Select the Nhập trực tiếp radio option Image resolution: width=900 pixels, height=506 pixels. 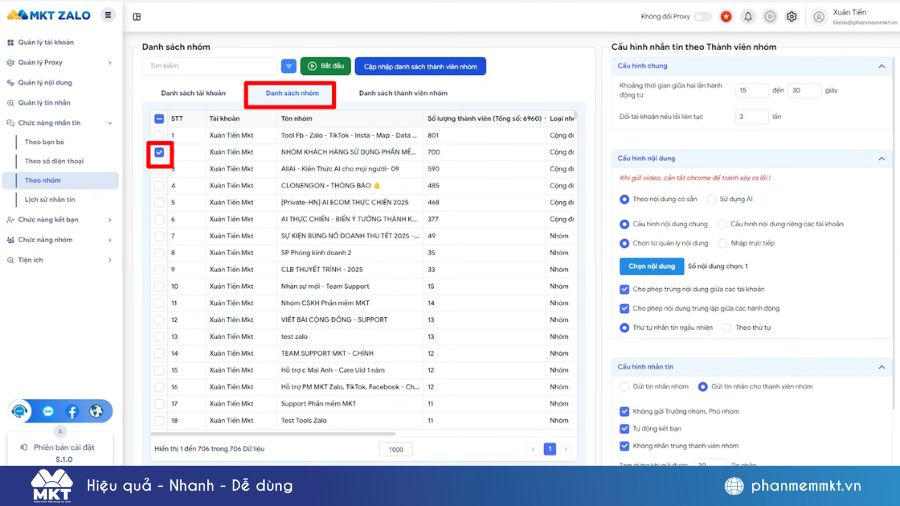pos(723,243)
